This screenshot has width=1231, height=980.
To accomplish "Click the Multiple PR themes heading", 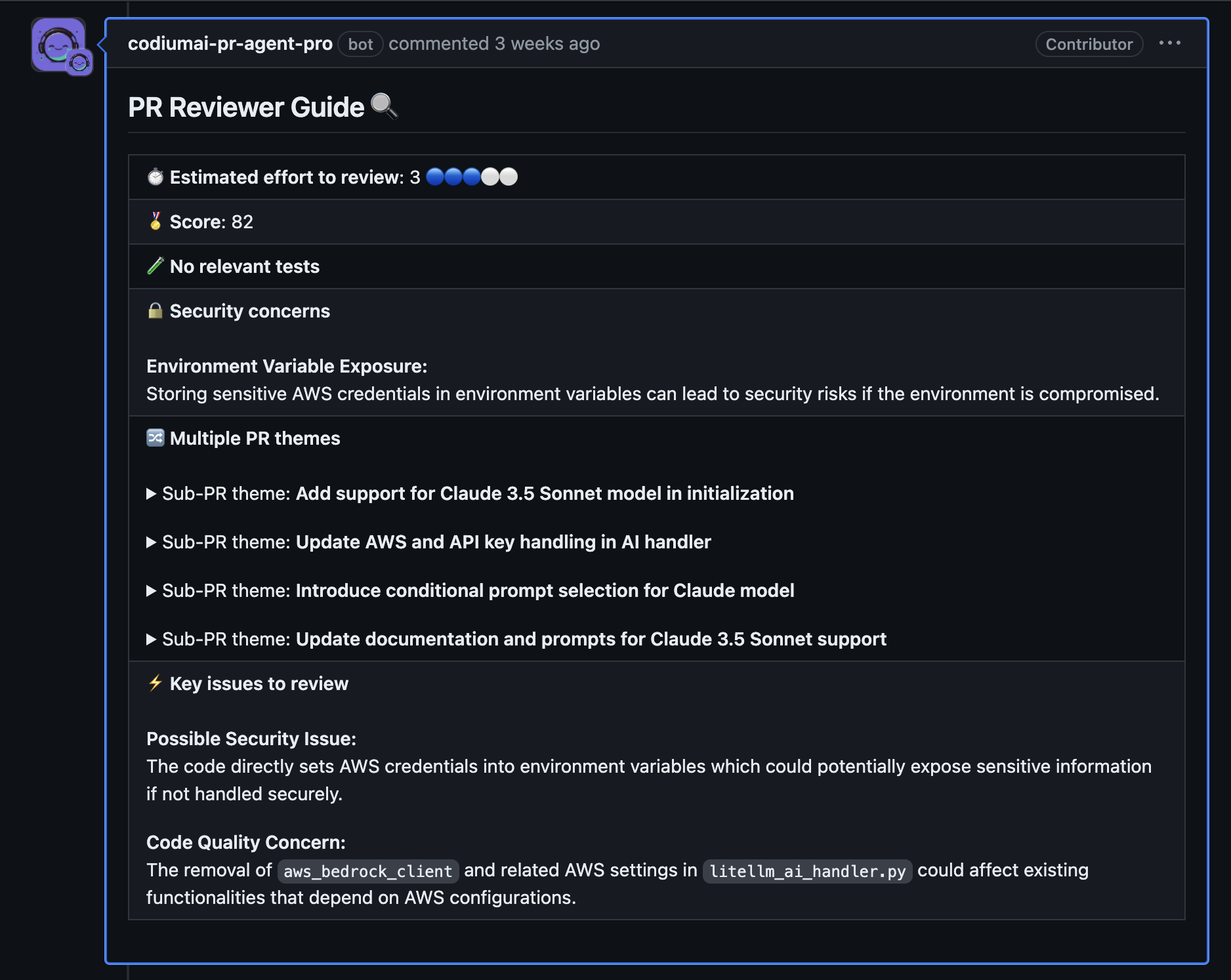I will coord(255,438).
